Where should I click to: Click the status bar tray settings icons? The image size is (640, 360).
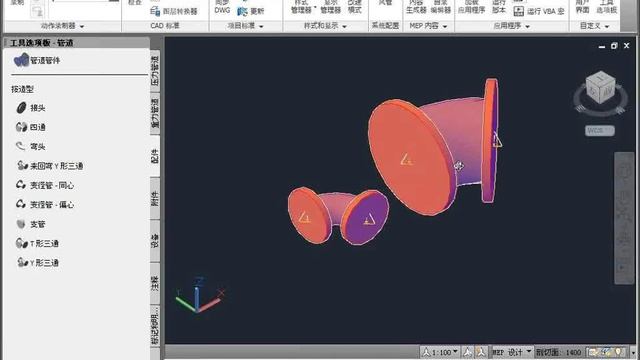607,352
